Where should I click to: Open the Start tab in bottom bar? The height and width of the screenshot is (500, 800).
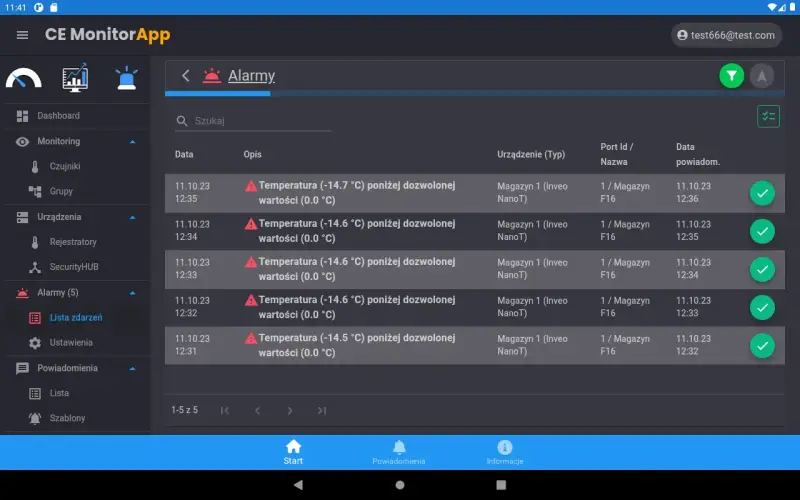point(293,452)
